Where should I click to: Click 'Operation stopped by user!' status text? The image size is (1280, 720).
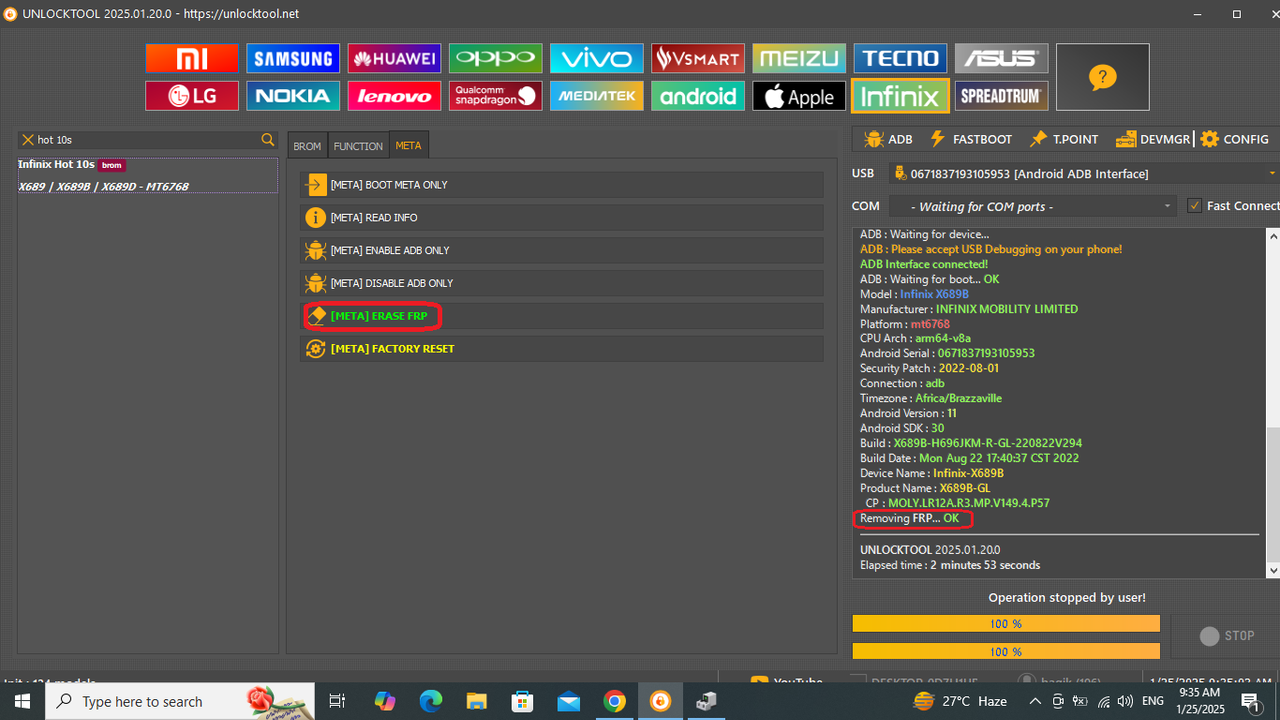(x=1067, y=598)
